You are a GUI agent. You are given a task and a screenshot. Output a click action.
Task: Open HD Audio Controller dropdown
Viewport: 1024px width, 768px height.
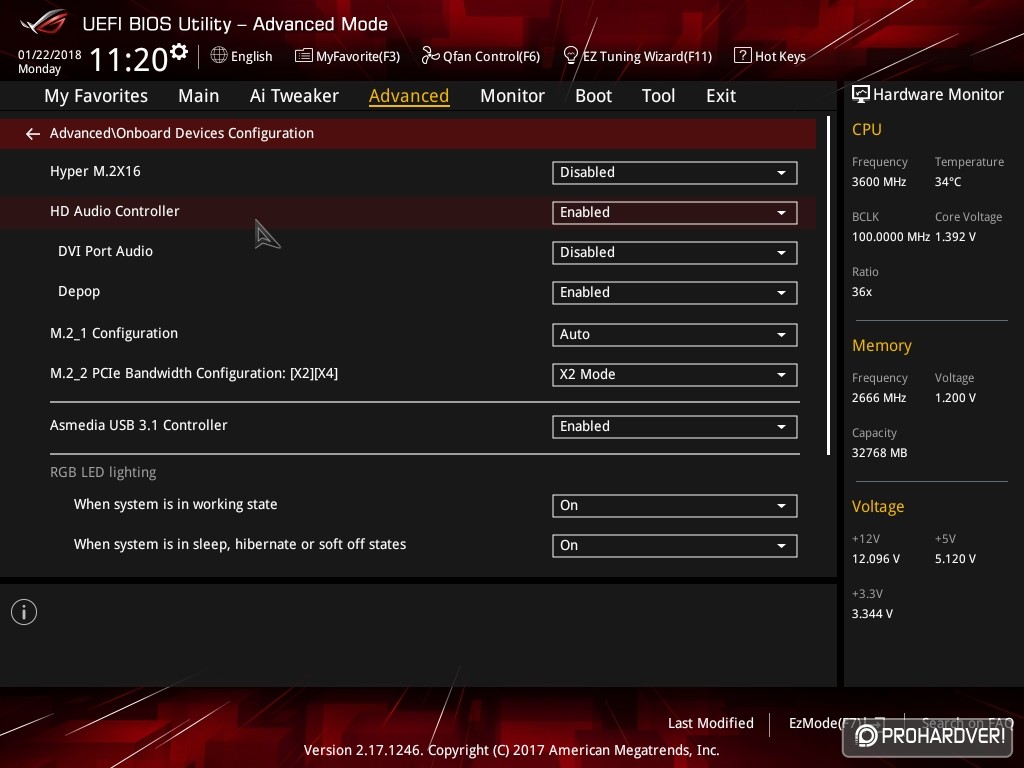pyautogui.click(x=675, y=212)
